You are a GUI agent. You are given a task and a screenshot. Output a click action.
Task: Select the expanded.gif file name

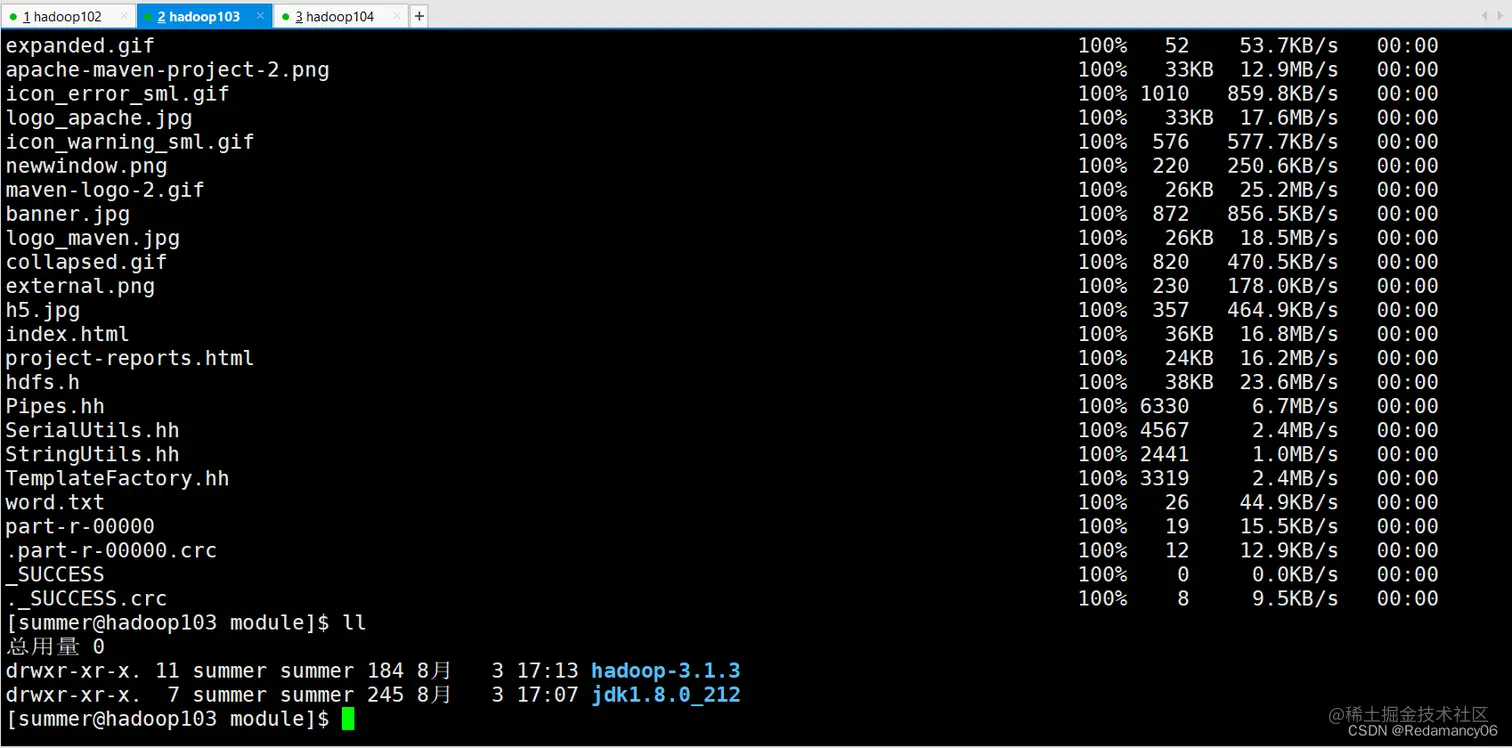tap(80, 45)
